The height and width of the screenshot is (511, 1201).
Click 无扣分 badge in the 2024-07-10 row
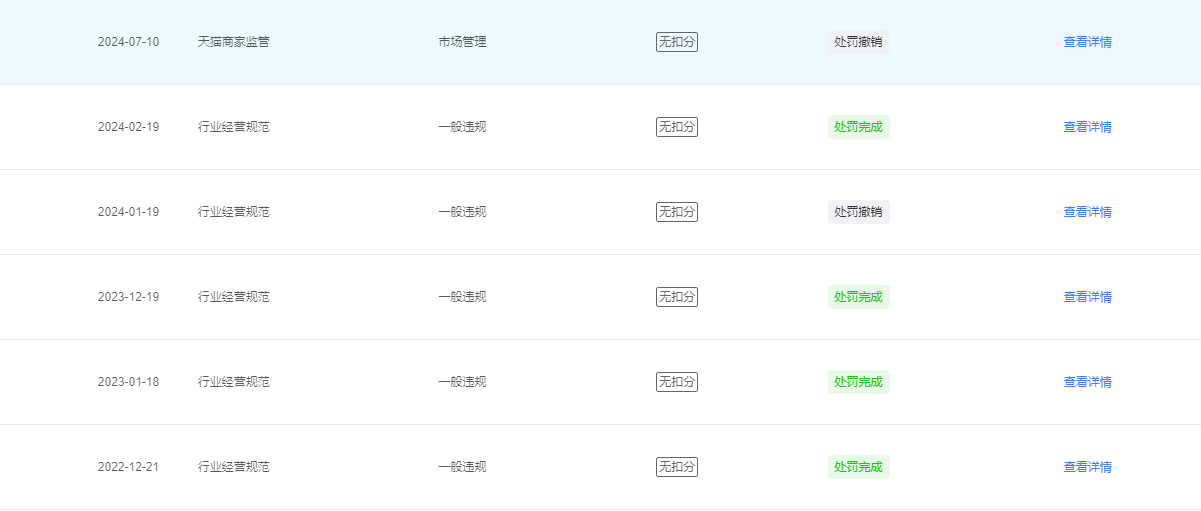pos(677,42)
